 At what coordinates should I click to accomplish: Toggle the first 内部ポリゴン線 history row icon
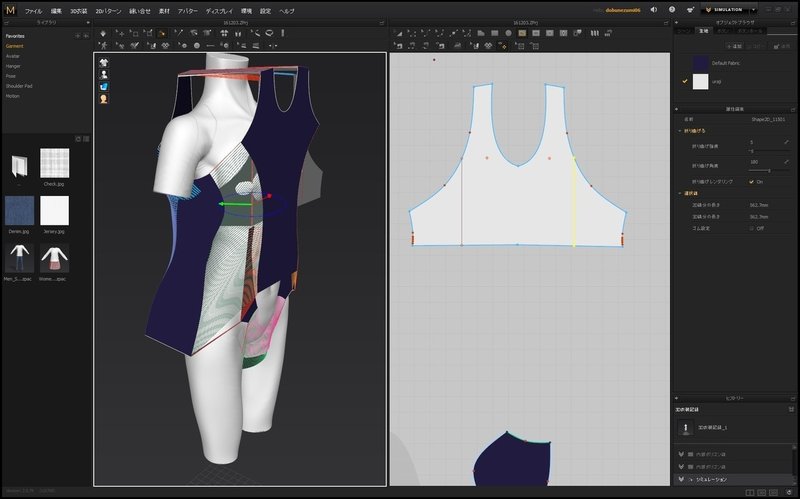pyautogui.click(x=681, y=454)
